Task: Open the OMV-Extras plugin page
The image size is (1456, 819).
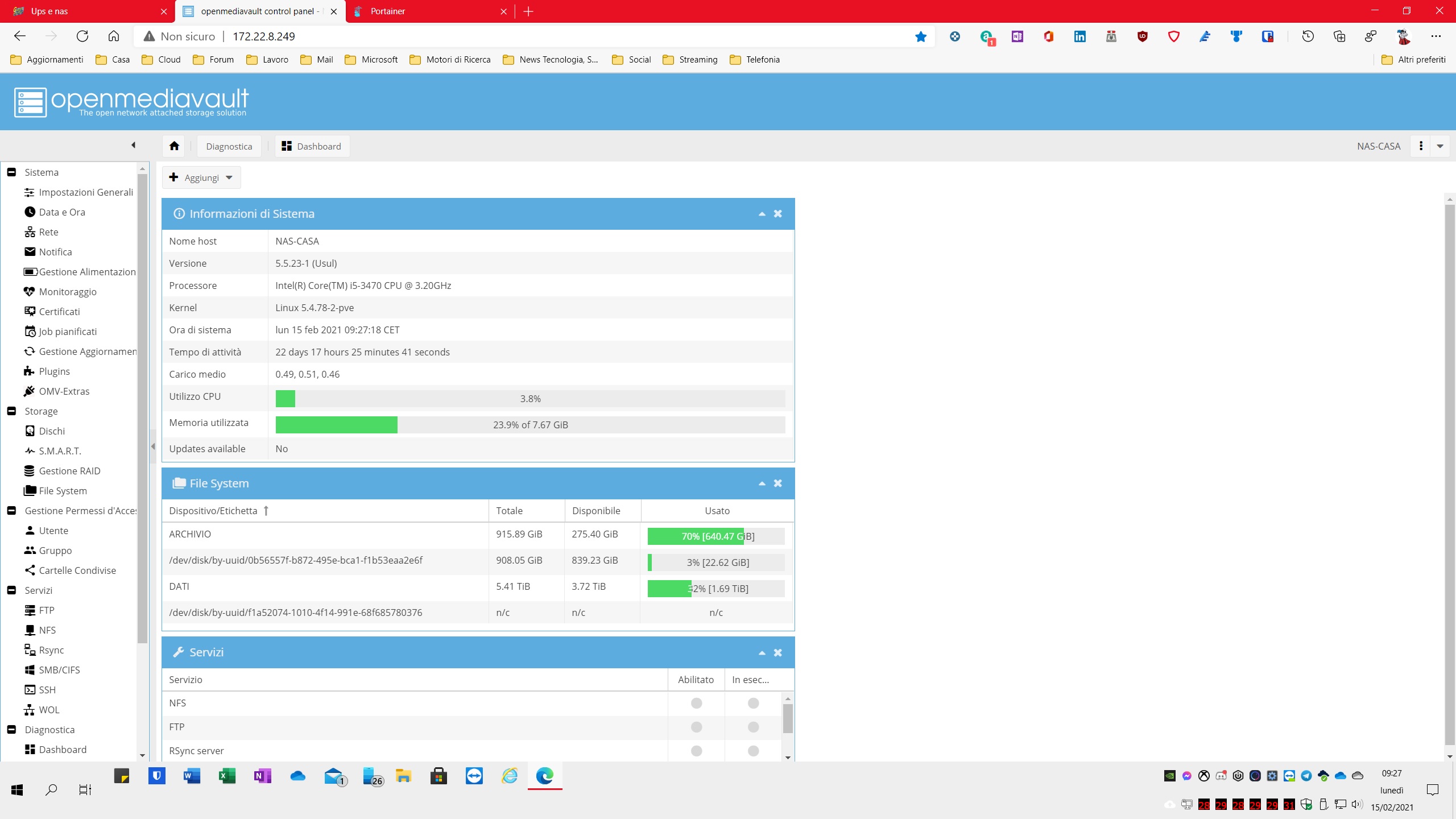Action: click(64, 391)
